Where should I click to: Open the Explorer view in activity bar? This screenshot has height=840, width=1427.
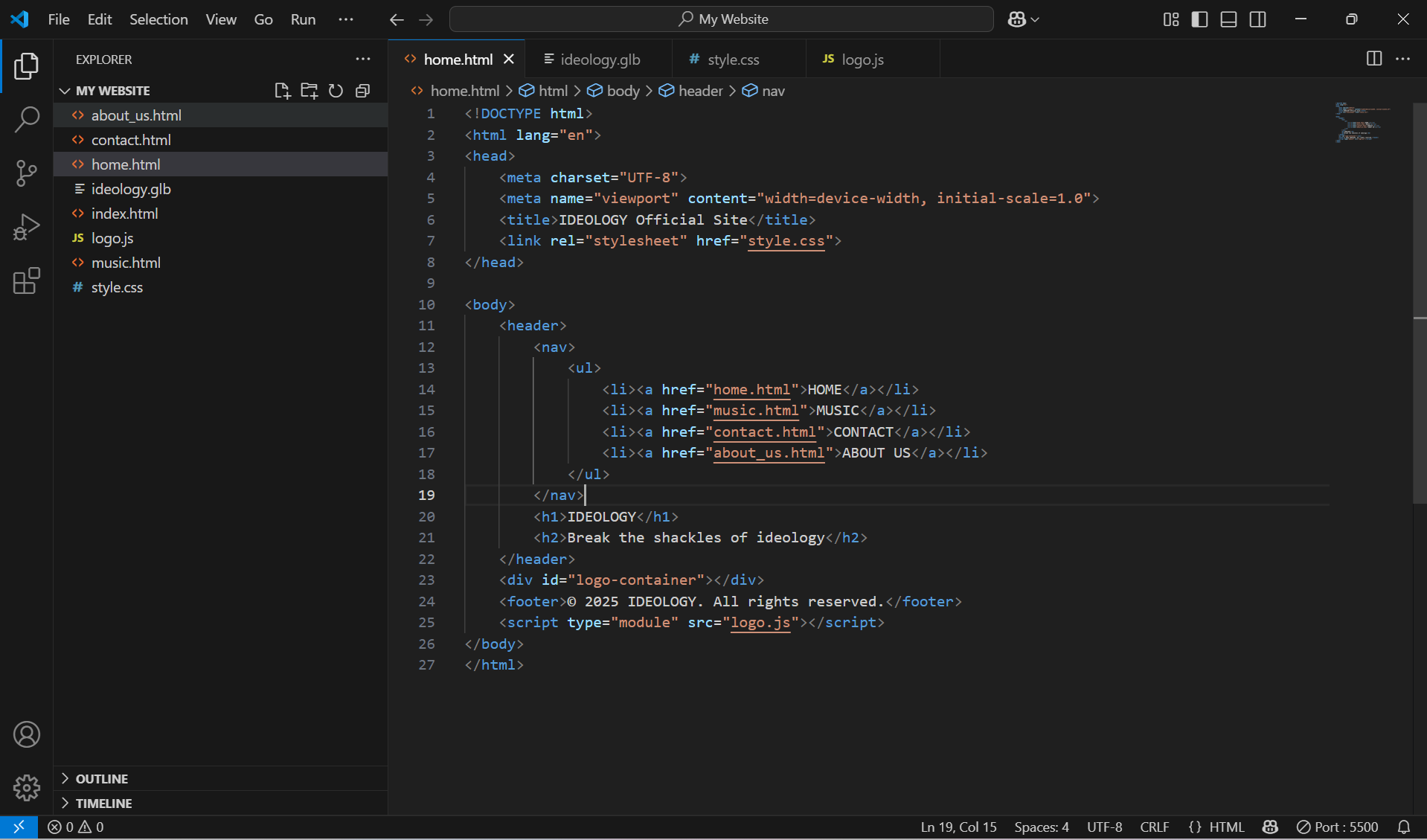click(26, 66)
